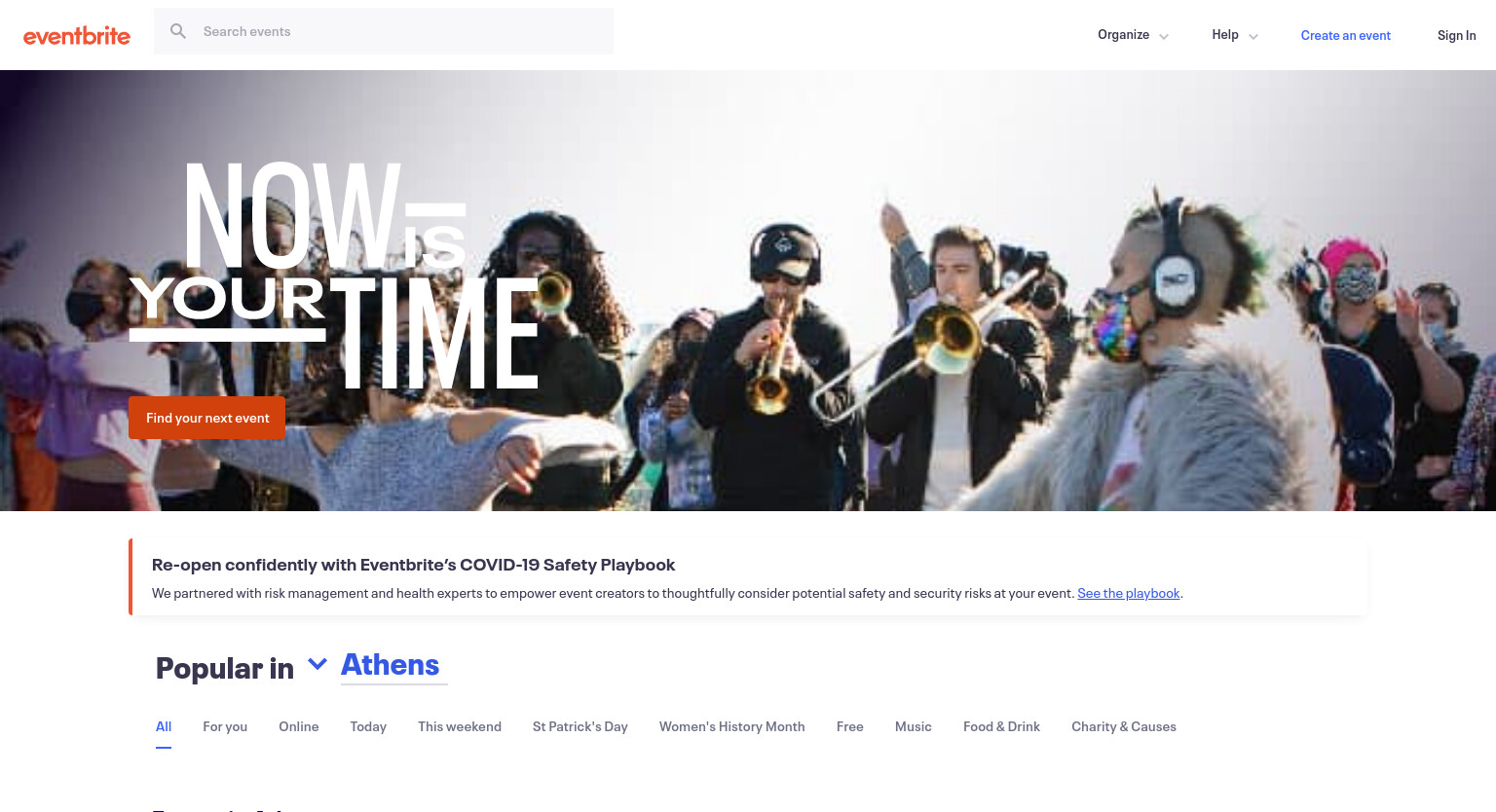Edit the Athens location field
The height and width of the screenshot is (812, 1496).
(393, 665)
